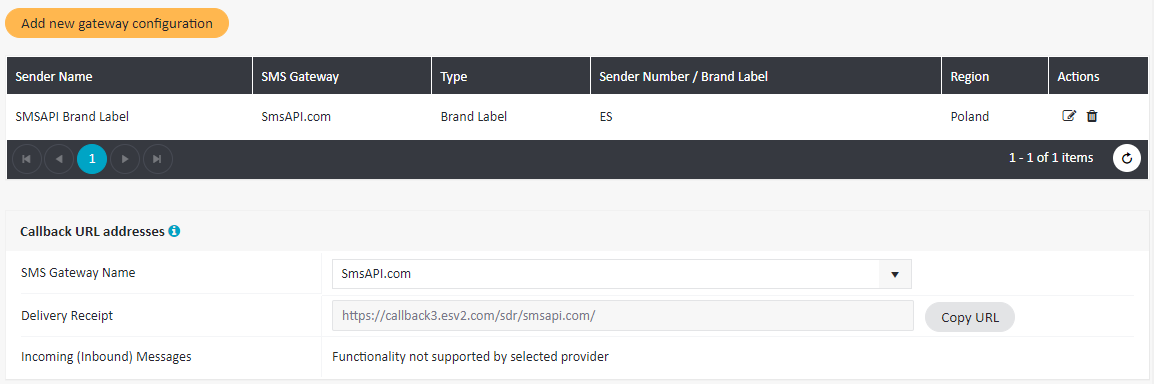Select page 1 in pagination
Image resolution: width=1154 pixels, height=384 pixels.
pyautogui.click(x=92, y=159)
